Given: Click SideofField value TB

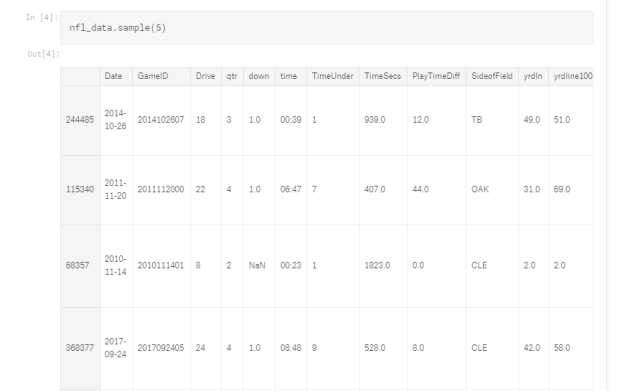Looking at the screenshot, I should [476, 120].
